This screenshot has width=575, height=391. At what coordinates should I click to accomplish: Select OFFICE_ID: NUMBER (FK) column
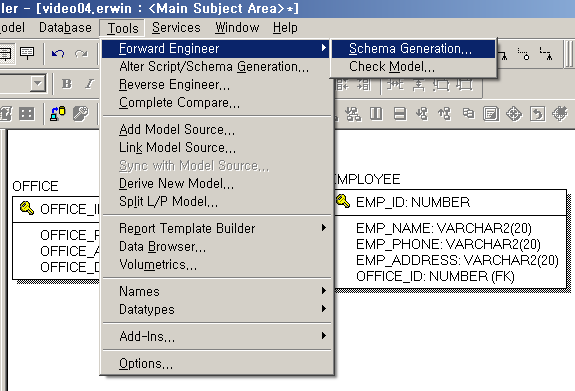tap(435, 276)
